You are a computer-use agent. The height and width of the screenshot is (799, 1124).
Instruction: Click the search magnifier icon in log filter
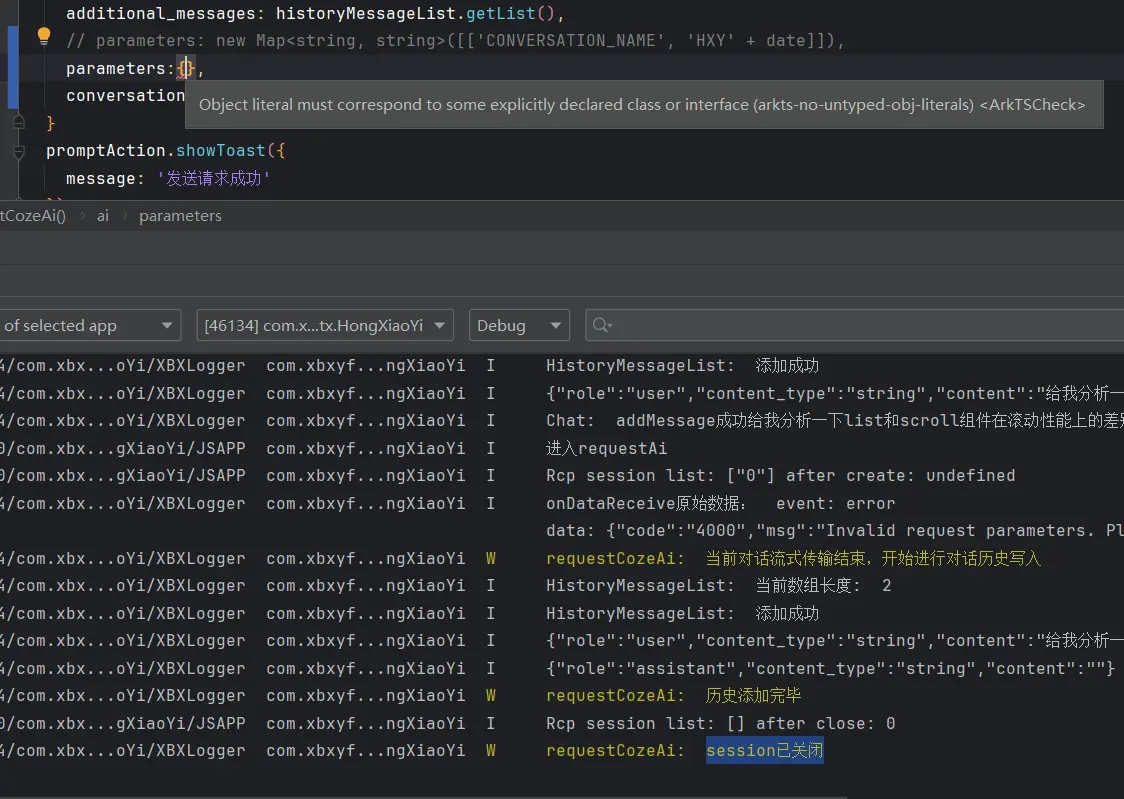click(602, 325)
